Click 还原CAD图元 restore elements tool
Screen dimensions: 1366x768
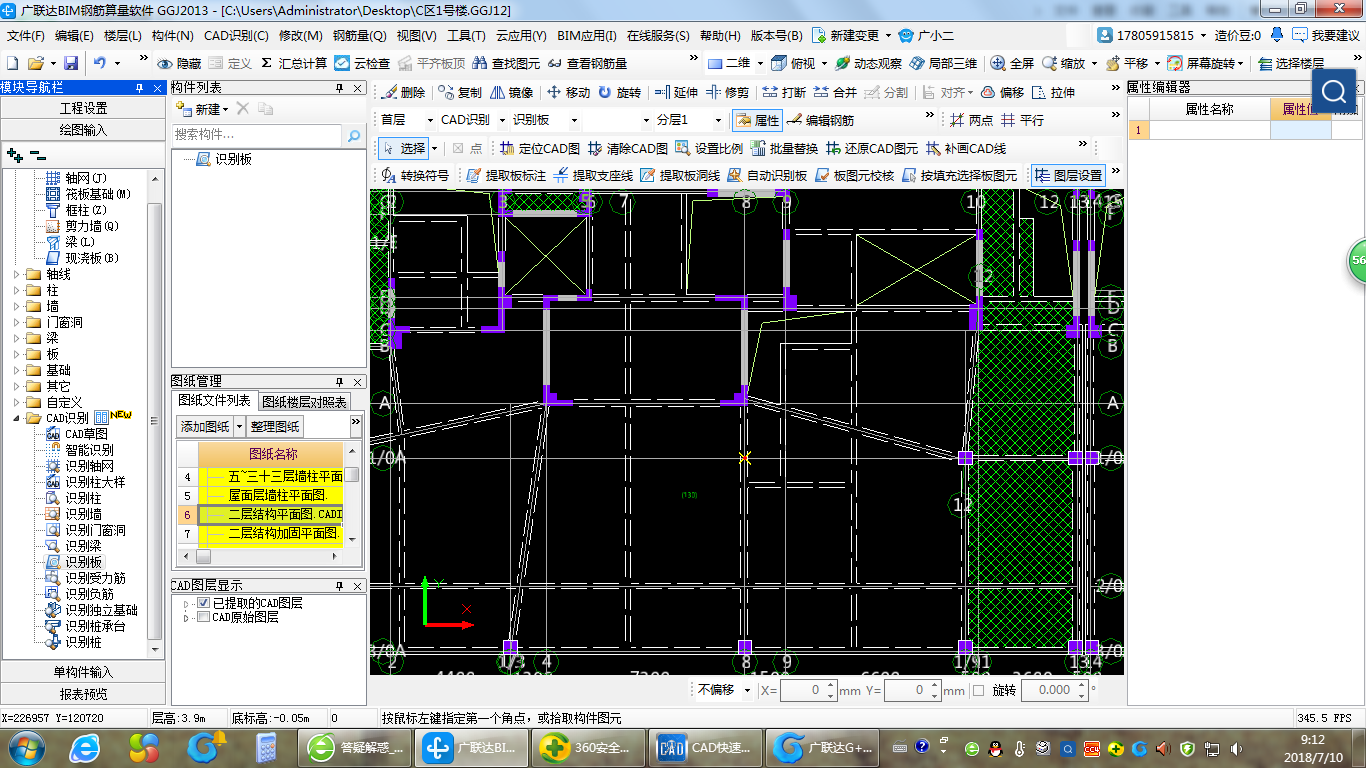tap(871, 148)
